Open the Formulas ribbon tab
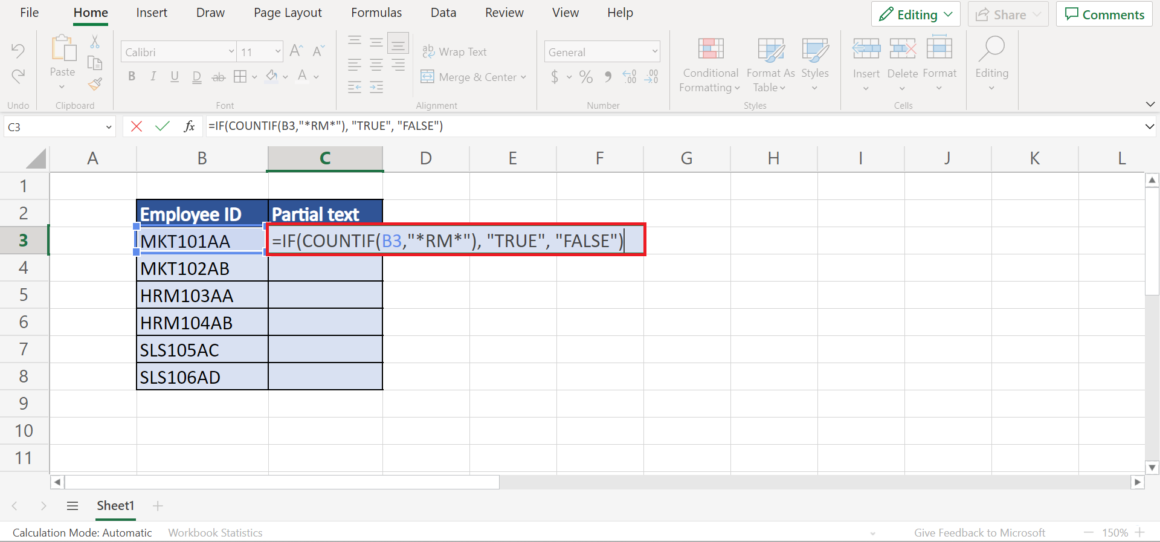The width and height of the screenshot is (1160, 542). [x=376, y=13]
